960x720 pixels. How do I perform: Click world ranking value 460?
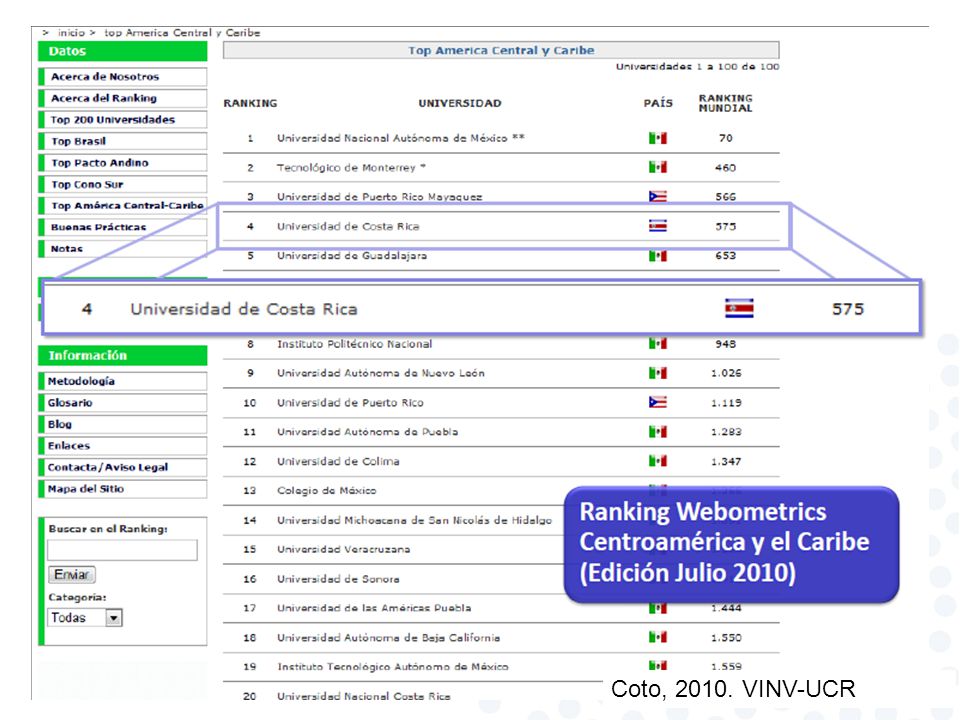click(x=726, y=167)
